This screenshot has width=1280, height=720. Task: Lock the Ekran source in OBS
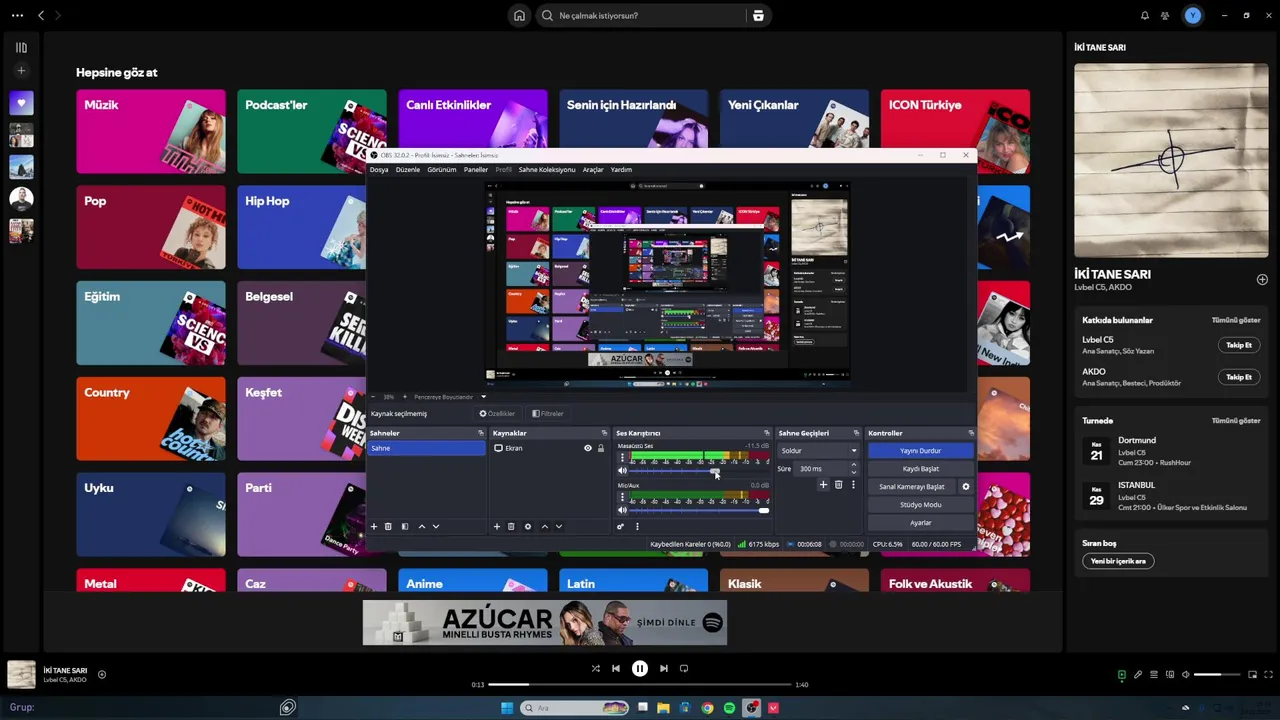pos(601,448)
